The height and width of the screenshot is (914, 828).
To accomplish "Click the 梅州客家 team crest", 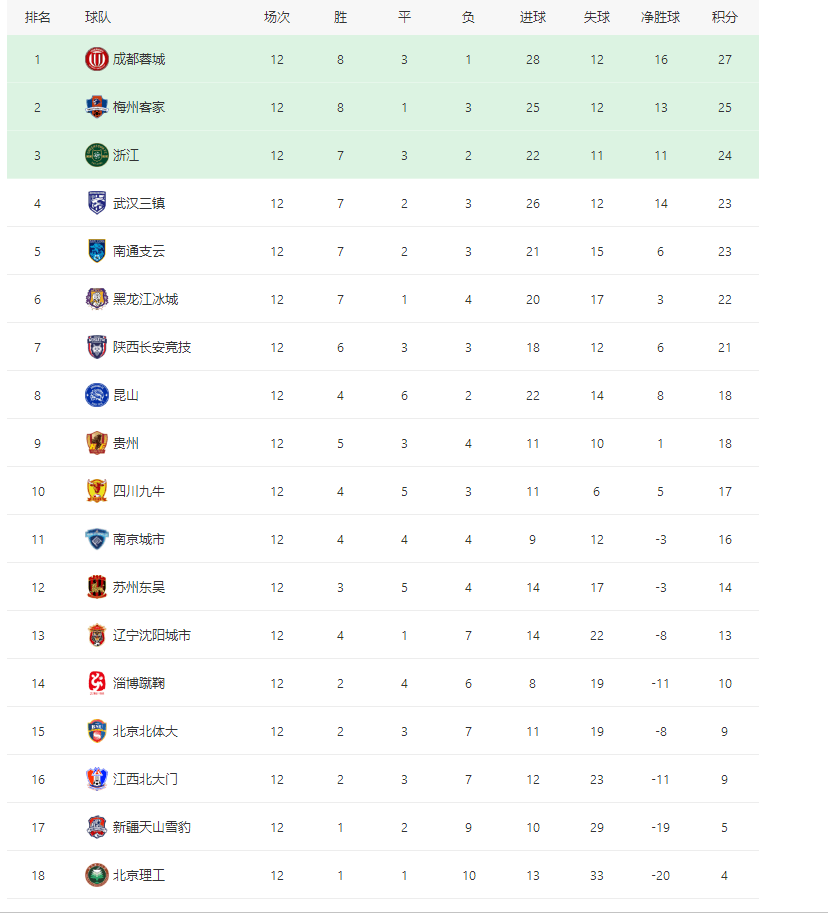I will pyautogui.click(x=97, y=107).
